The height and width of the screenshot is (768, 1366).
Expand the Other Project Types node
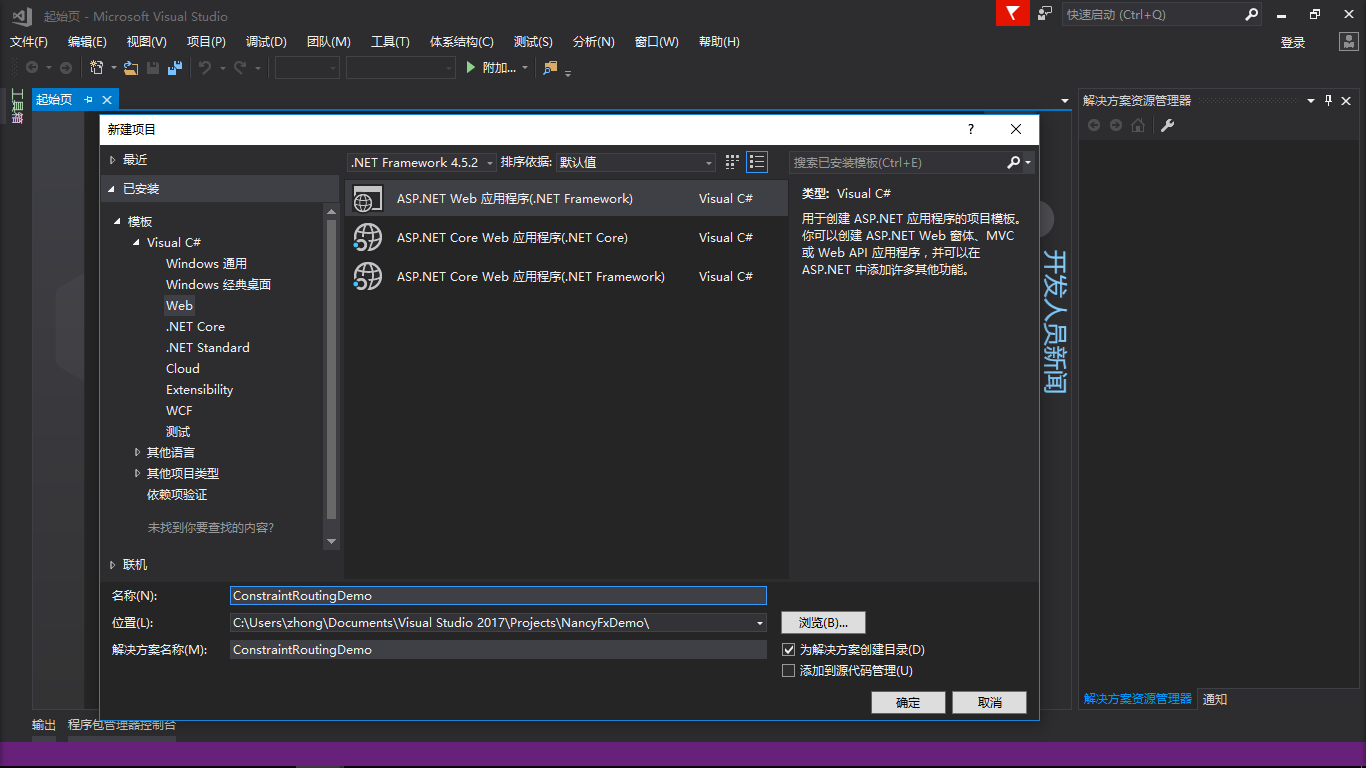pos(137,474)
